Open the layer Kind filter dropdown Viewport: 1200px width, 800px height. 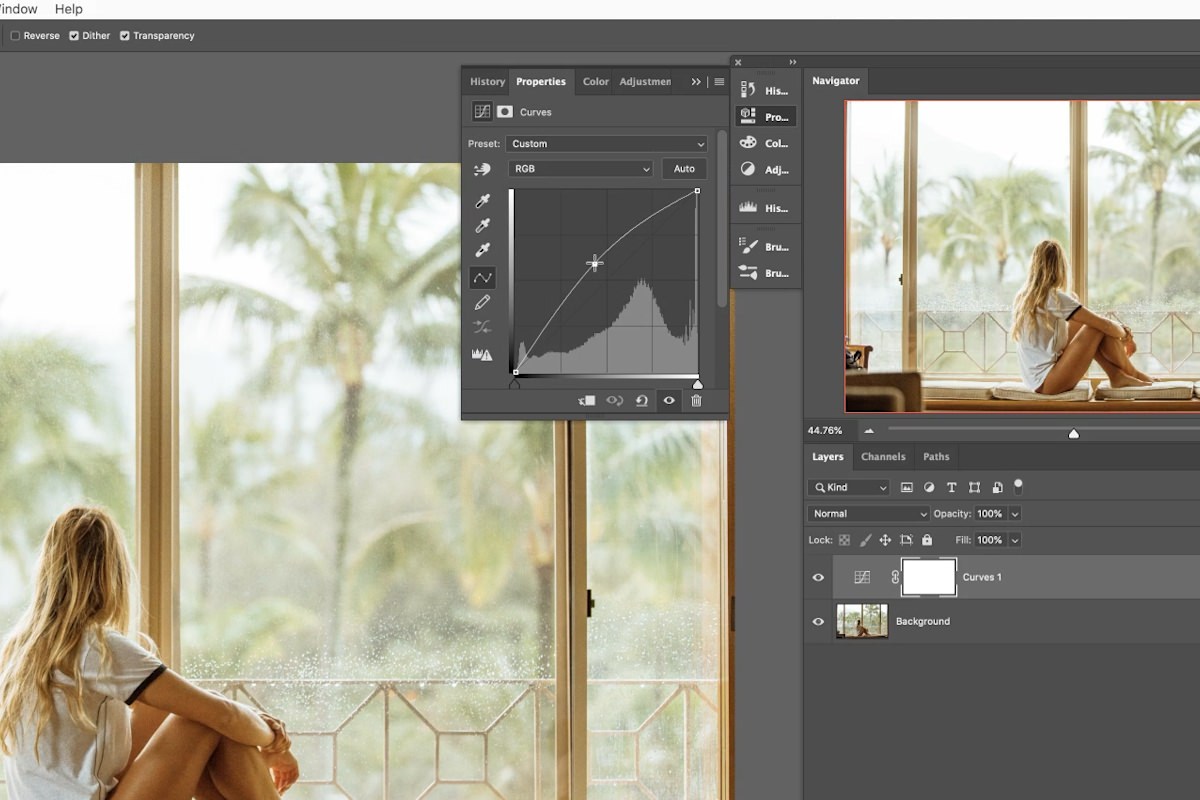(848, 487)
